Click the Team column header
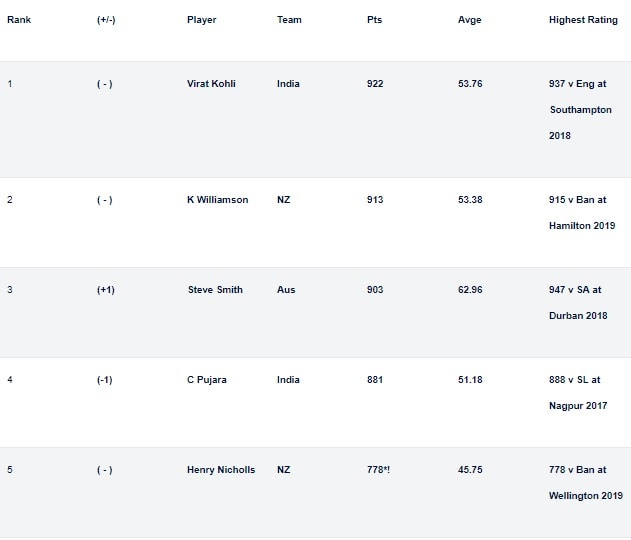The height and width of the screenshot is (540, 631). pos(289,20)
